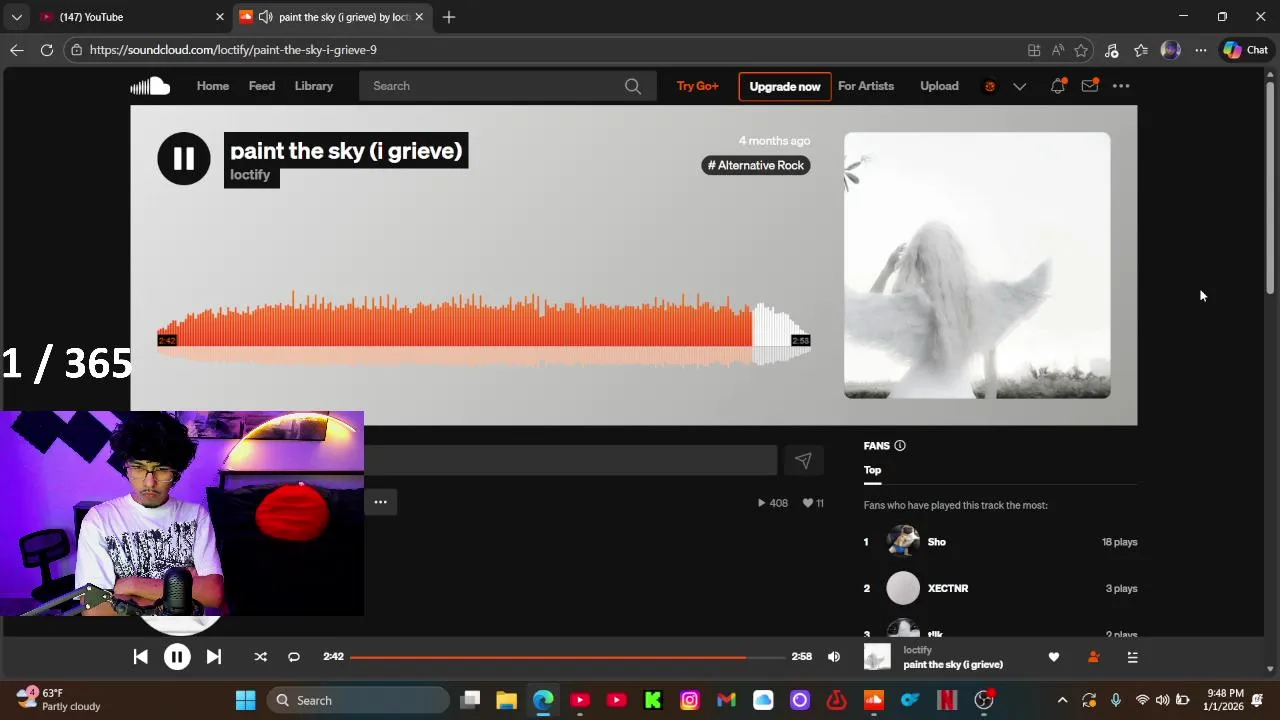Add this page to favorites star
The height and width of the screenshot is (720, 1280).
point(1081,50)
